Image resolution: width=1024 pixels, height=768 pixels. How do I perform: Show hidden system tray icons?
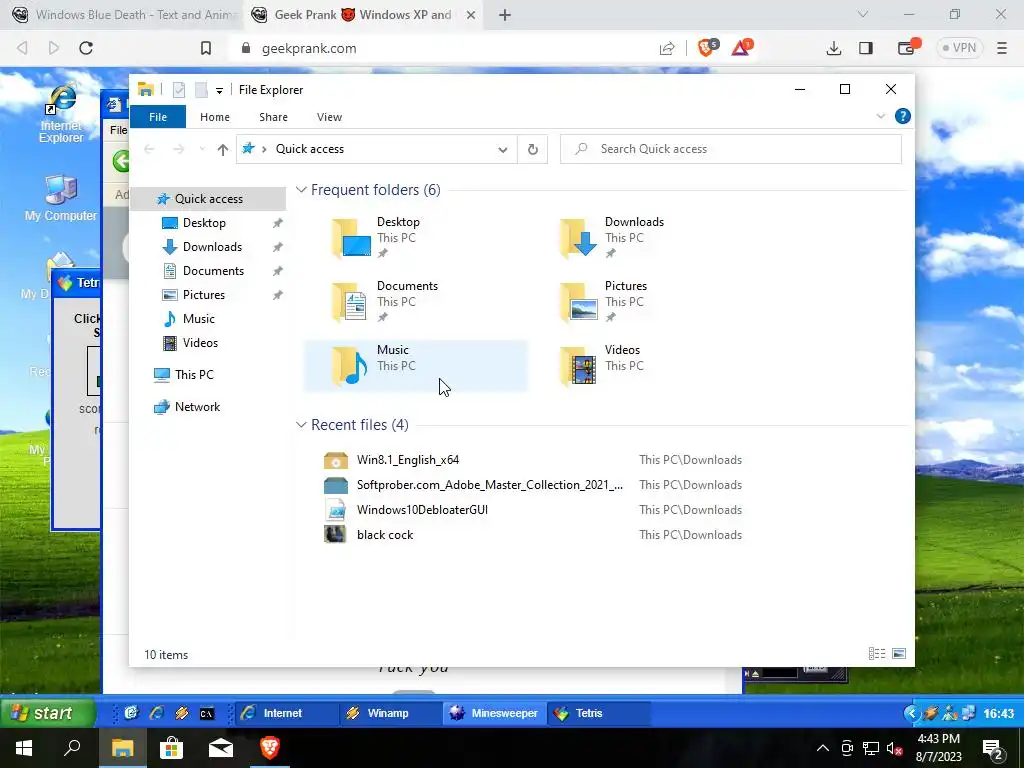pos(823,748)
